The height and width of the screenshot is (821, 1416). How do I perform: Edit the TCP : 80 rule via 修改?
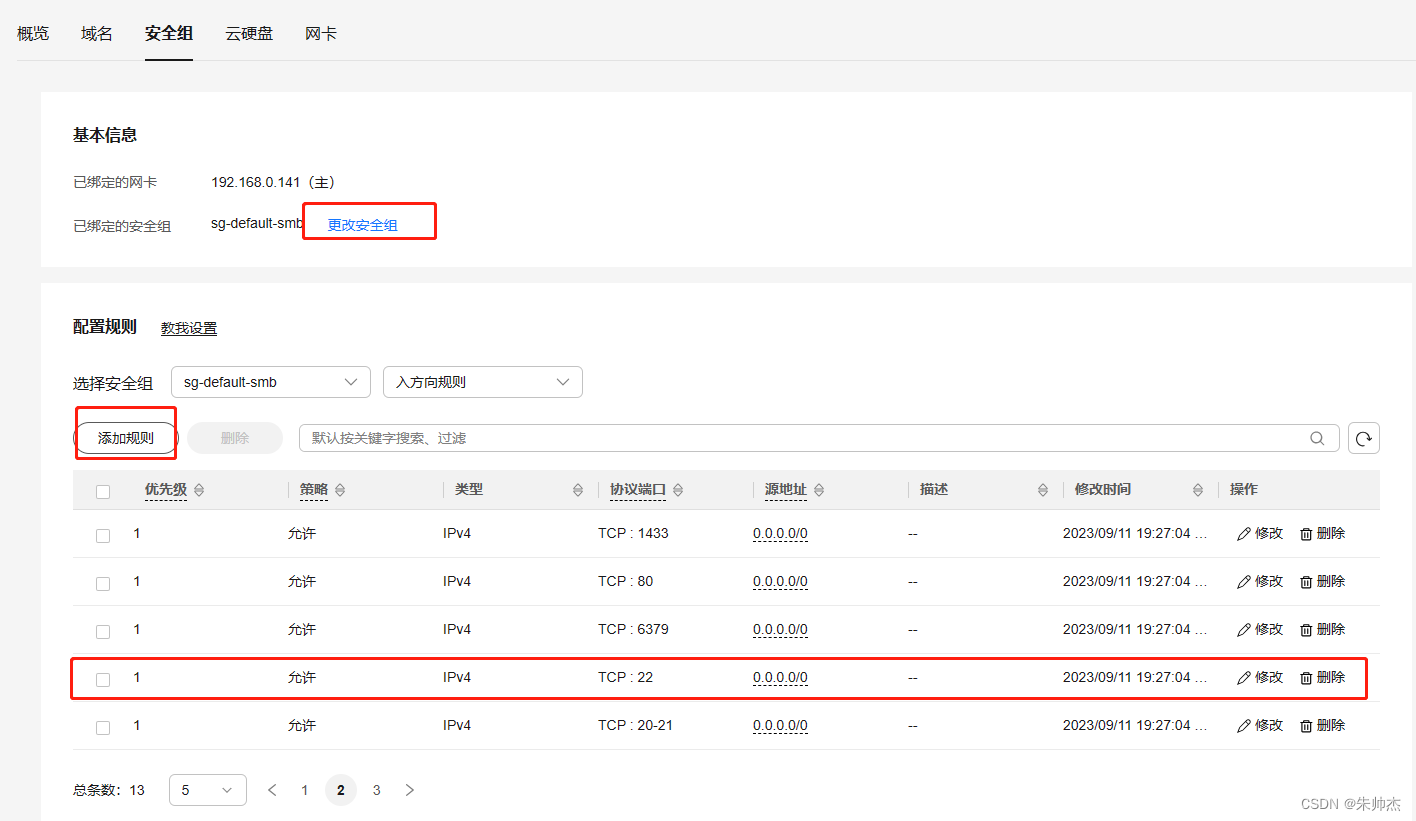[x=1260, y=582]
